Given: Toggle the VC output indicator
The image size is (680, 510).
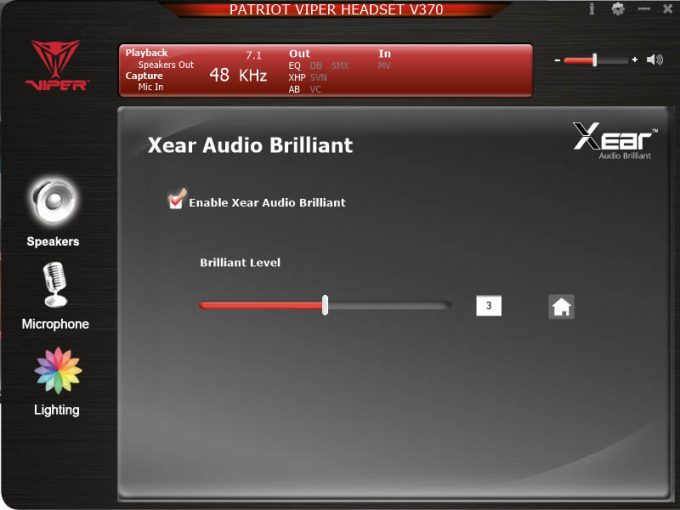Looking at the screenshot, I should pos(315,89).
